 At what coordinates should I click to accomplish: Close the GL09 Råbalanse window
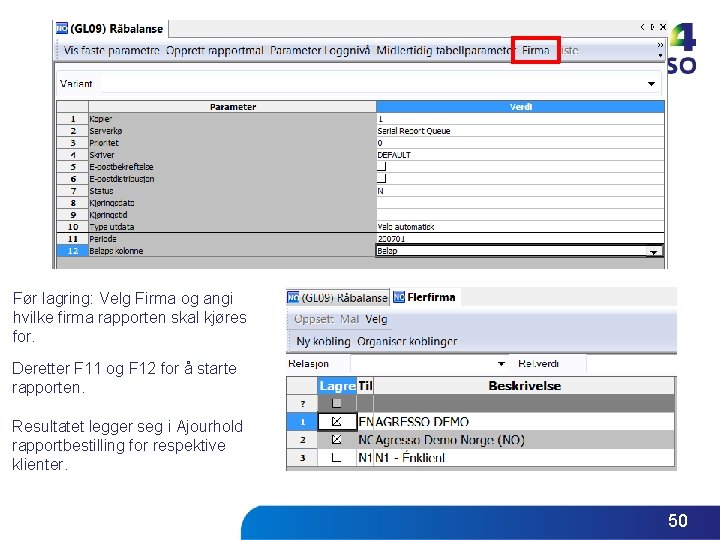click(x=663, y=27)
